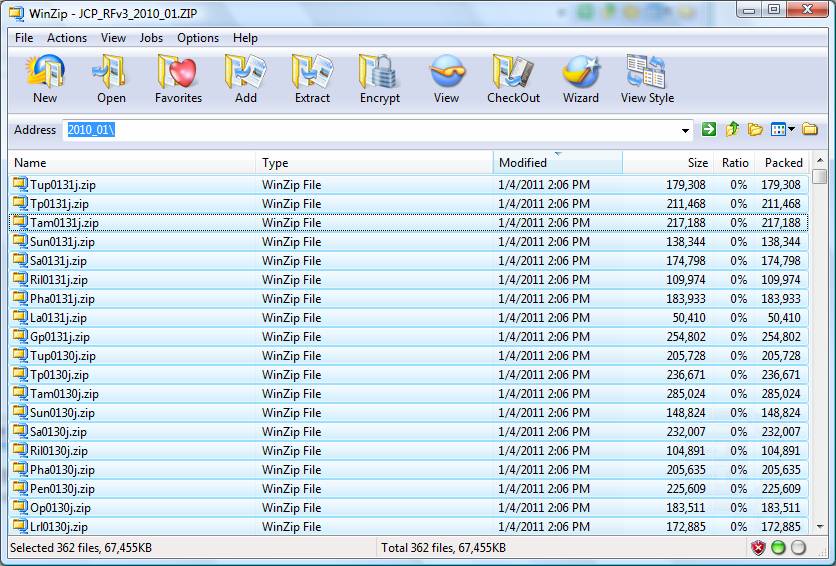The image size is (836, 566).
Task: Click the Encrypt padlock icon
Action: point(379,72)
